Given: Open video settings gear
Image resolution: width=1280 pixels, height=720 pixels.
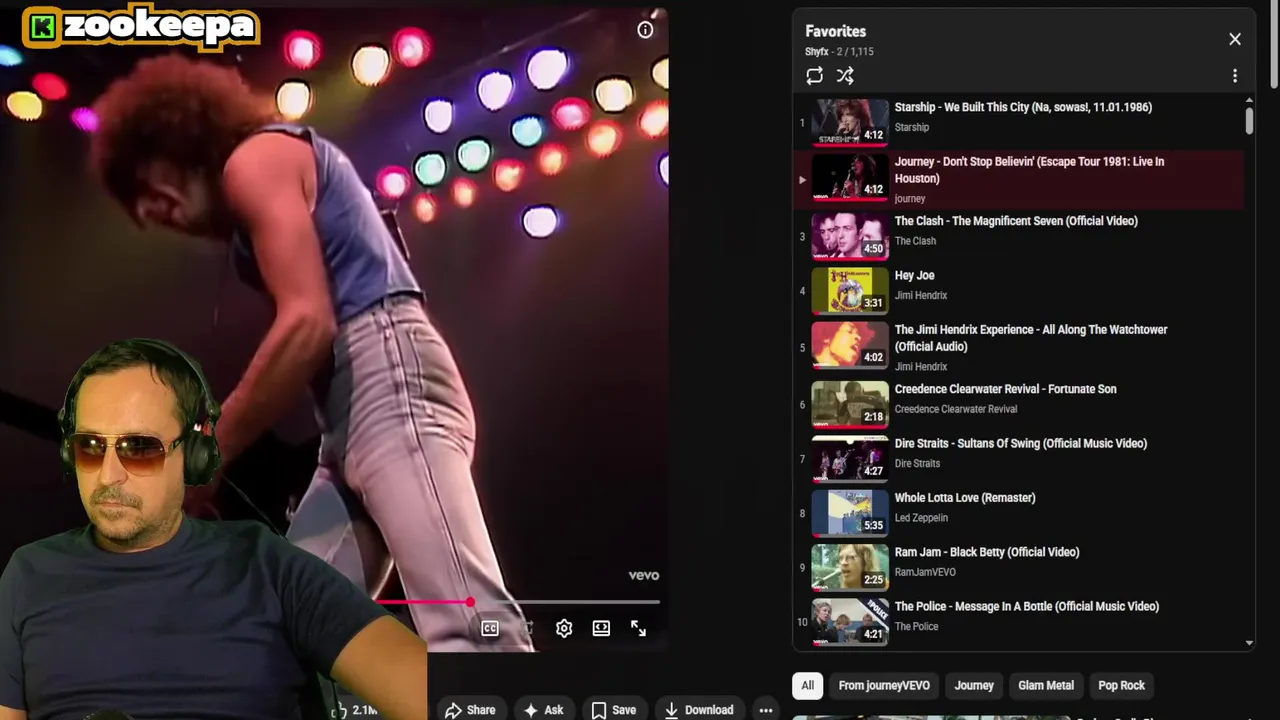Looking at the screenshot, I should click(x=564, y=628).
